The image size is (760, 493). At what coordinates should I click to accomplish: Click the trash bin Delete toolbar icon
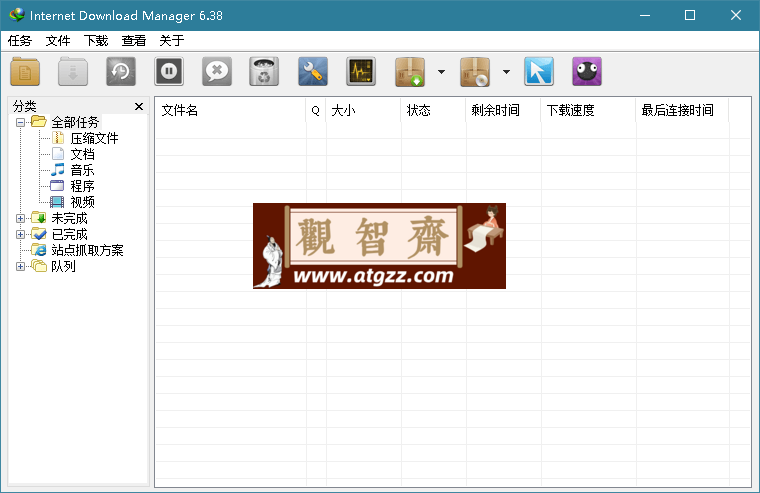pyautogui.click(x=264, y=72)
